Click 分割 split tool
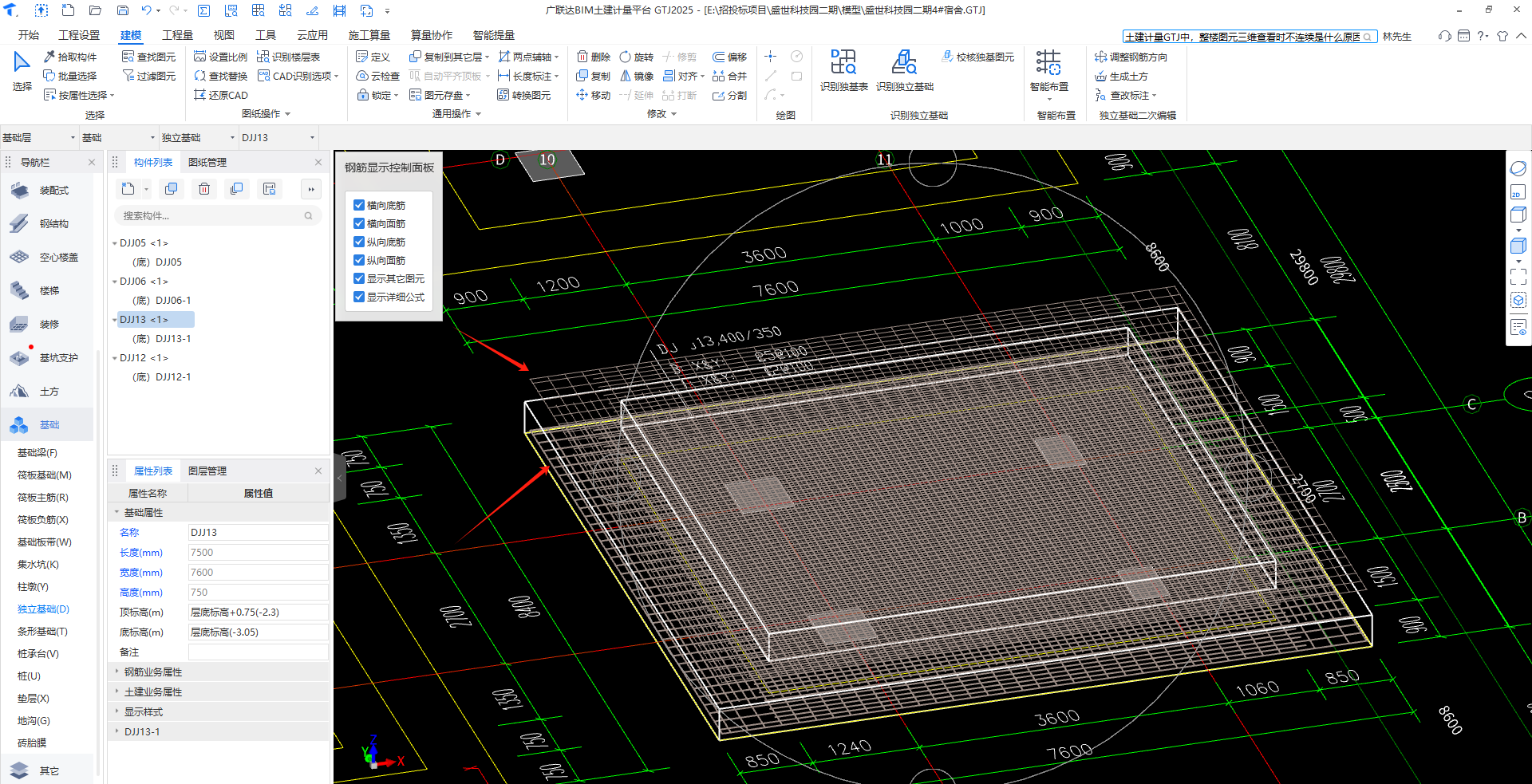 (729, 95)
